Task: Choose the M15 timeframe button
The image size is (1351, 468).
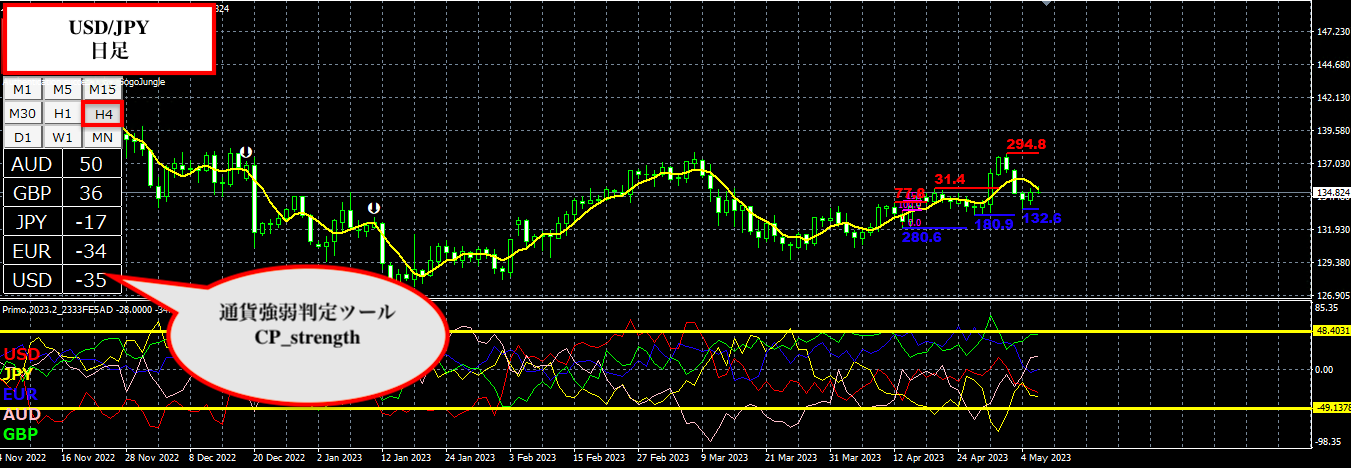Action: tap(103, 89)
